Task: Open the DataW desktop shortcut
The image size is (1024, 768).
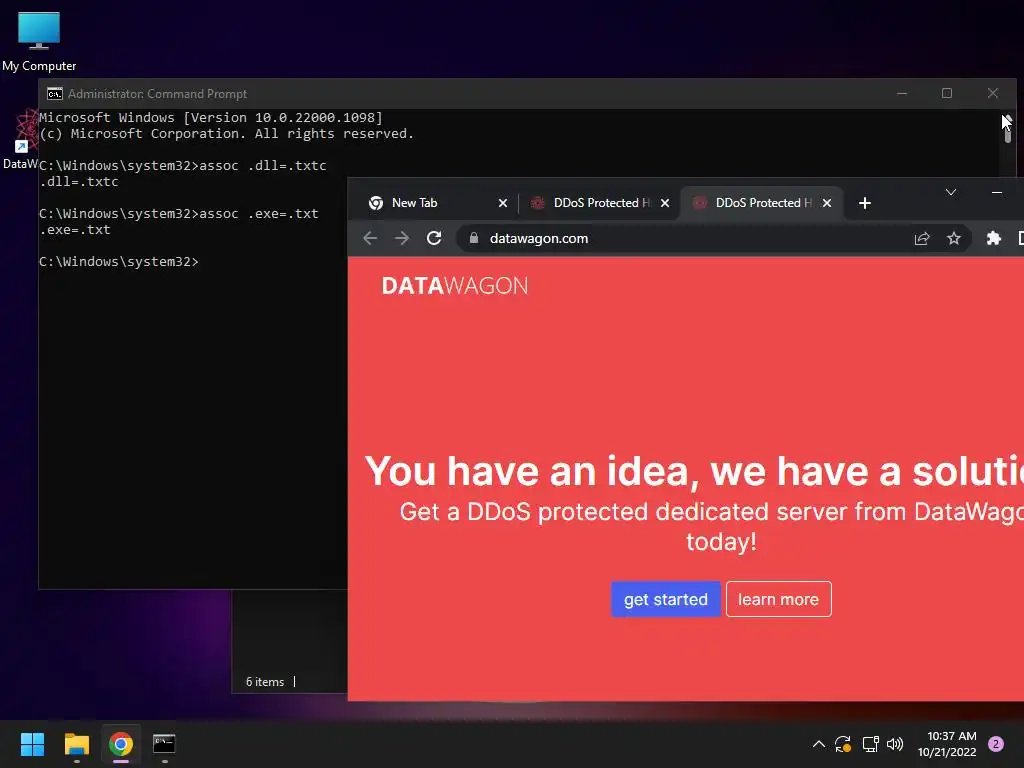Action: click(x=21, y=138)
